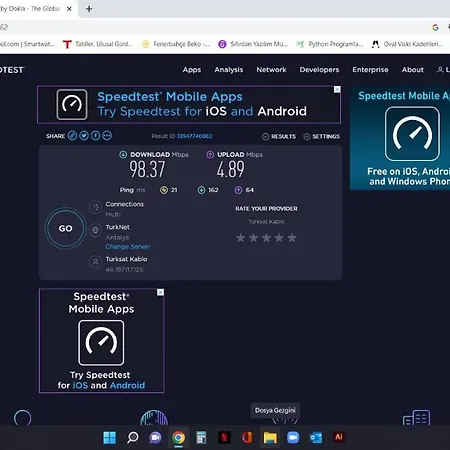Screen dimensions: 450x450
Task: Close the lower Mobile Apps ad
Action: [160, 292]
